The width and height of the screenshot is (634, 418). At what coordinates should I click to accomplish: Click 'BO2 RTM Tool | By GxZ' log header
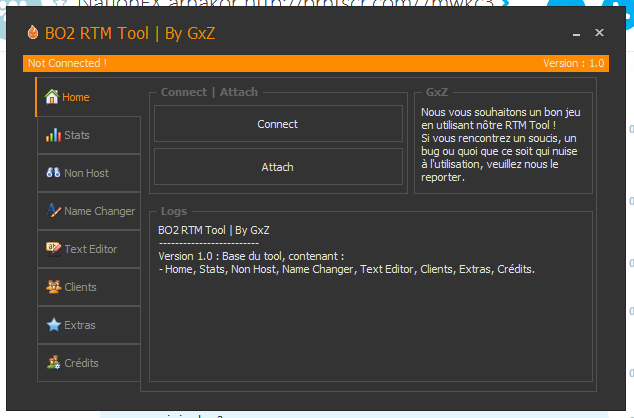[x=214, y=230]
